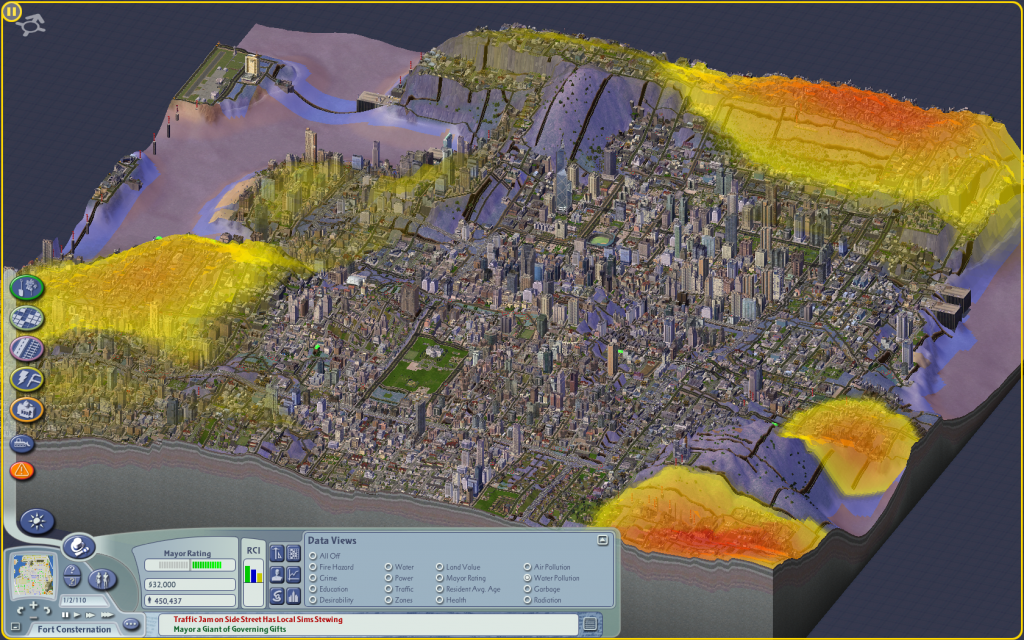The height and width of the screenshot is (640, 1024).
Task: Click the Fort Consternation city name tab
Action: tap(74, 630)
